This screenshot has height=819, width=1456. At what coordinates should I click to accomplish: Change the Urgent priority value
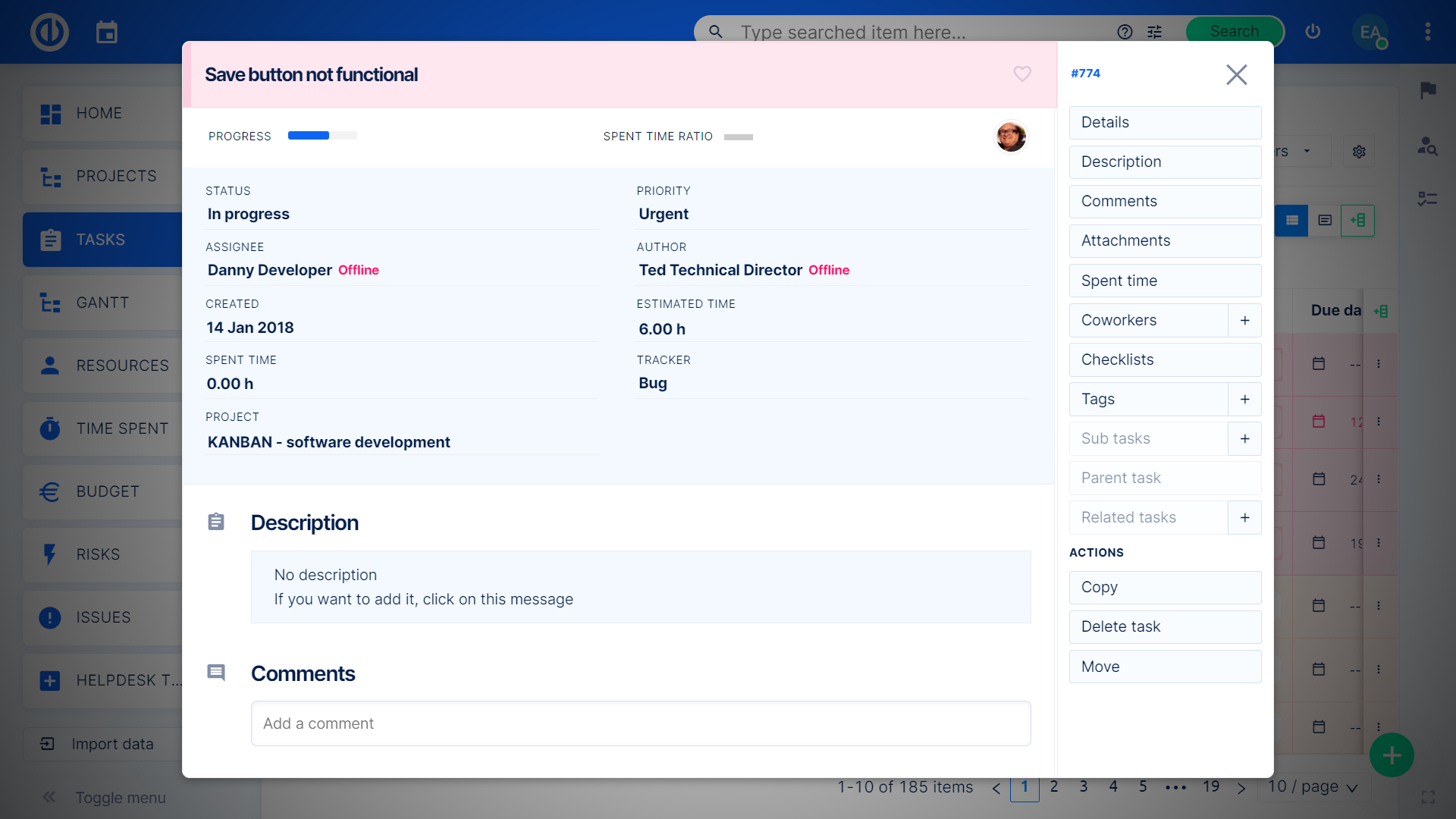[664, 214]
